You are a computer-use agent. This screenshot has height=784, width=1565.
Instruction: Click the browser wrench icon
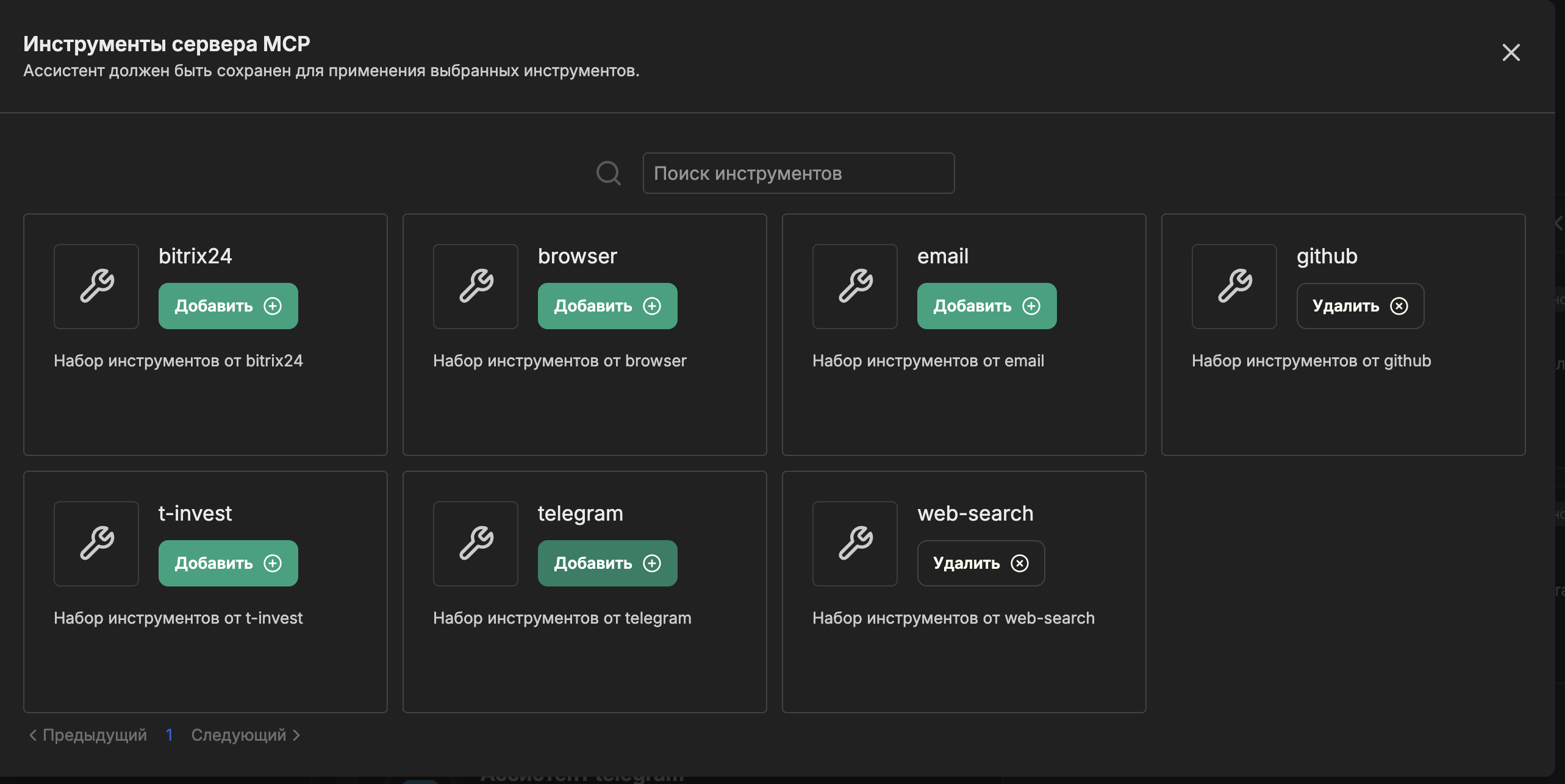[476, 287]
